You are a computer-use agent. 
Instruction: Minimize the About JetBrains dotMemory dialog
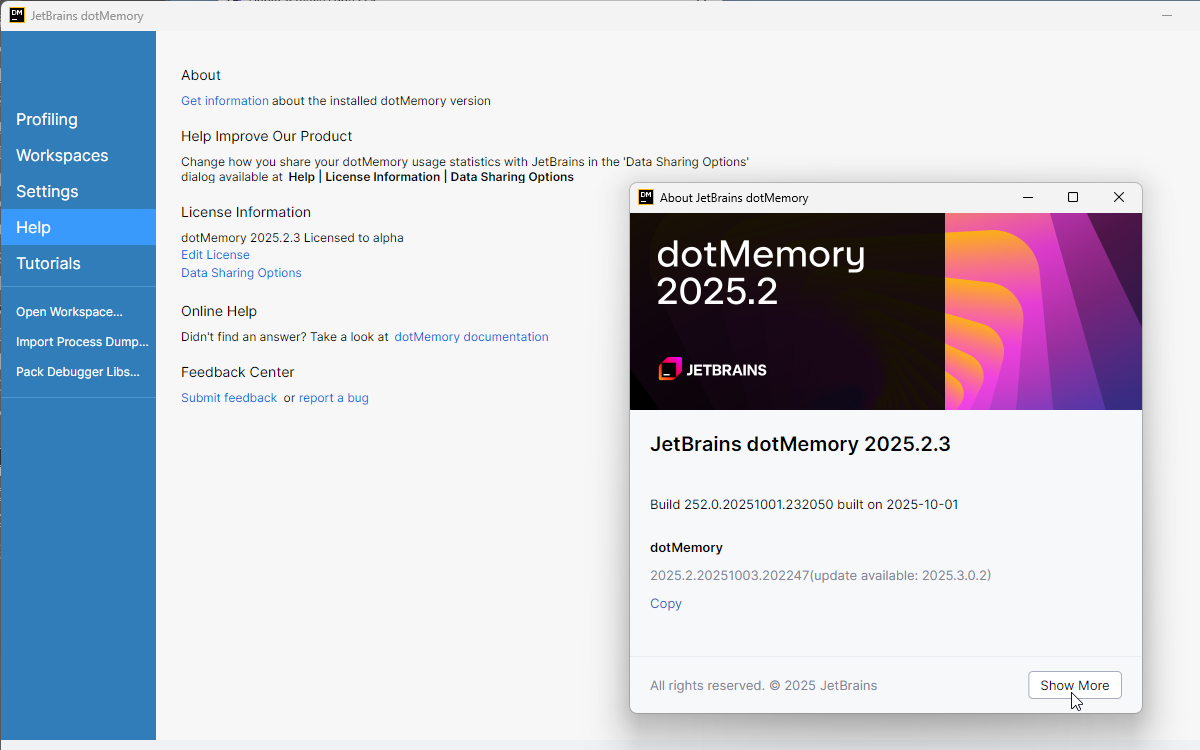point(1028,198)
